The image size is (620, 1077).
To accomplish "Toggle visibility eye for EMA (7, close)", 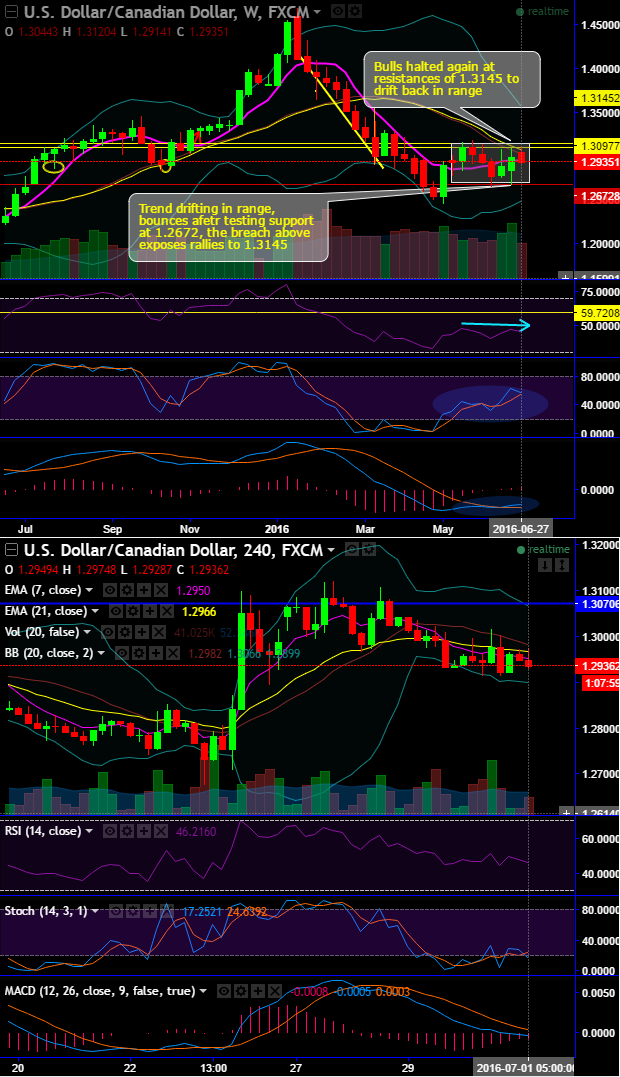I will tap(111, 590).
